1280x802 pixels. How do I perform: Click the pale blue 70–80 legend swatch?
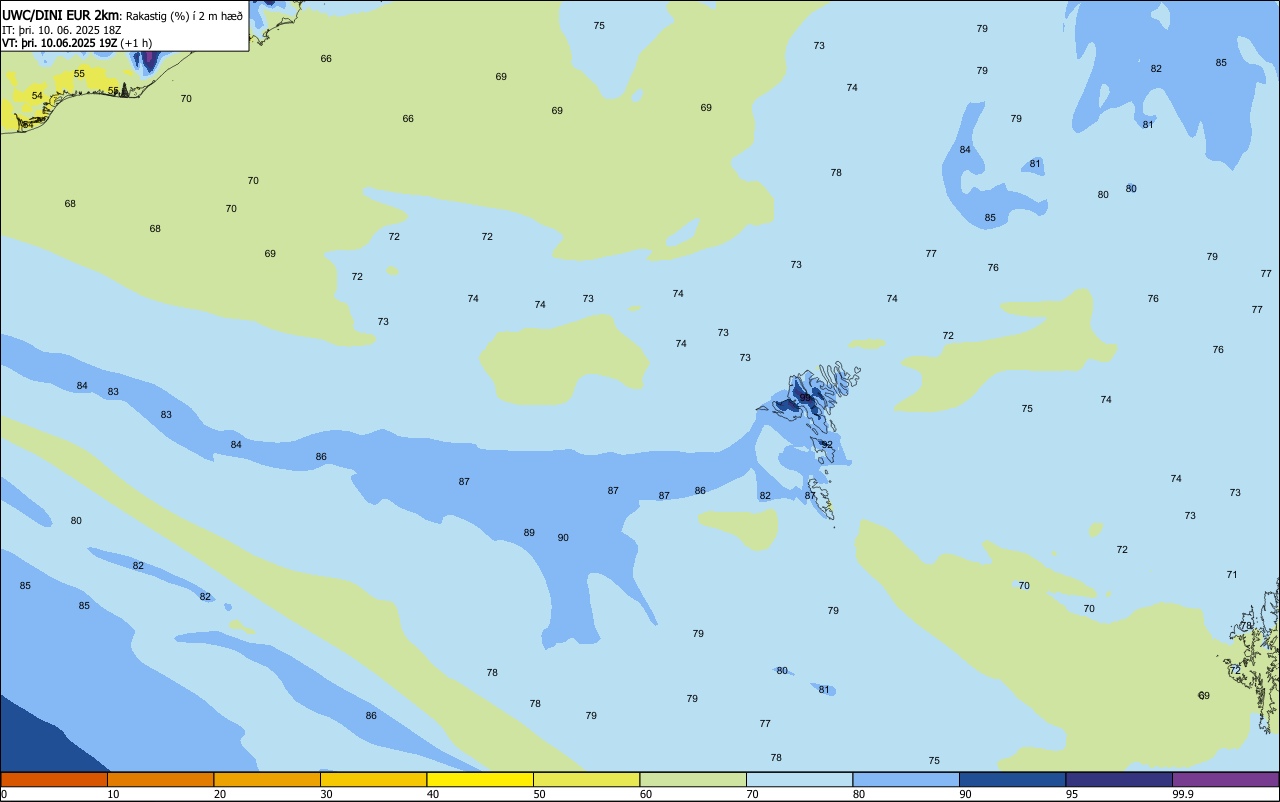tap(800, 779)
